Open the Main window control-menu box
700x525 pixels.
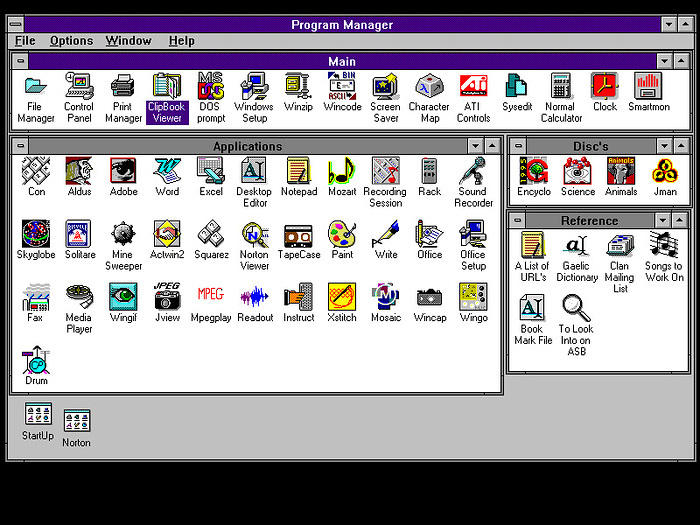[x=21, y=61]
